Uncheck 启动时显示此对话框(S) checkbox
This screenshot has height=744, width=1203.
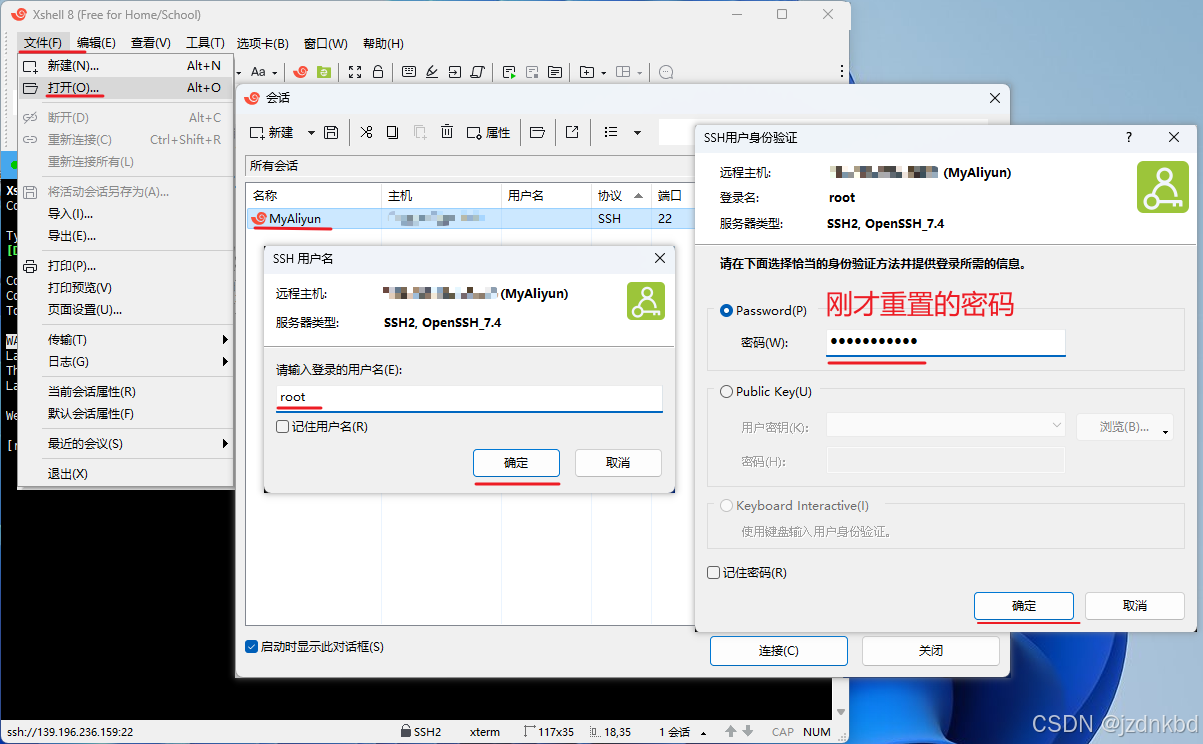tap(251, 647)
